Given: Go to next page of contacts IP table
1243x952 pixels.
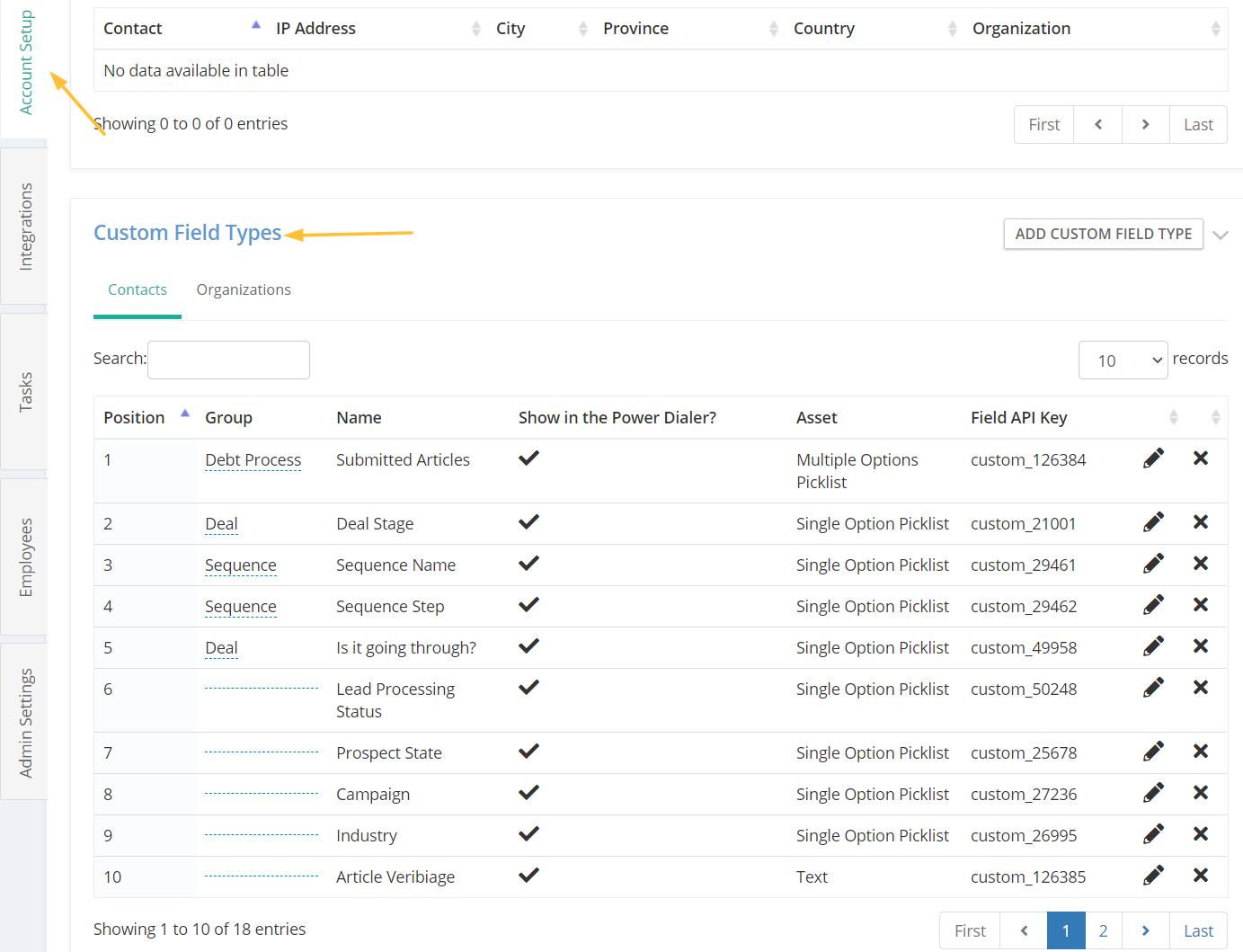Looking at the screenshot, I should click(x=1145, y=125).
